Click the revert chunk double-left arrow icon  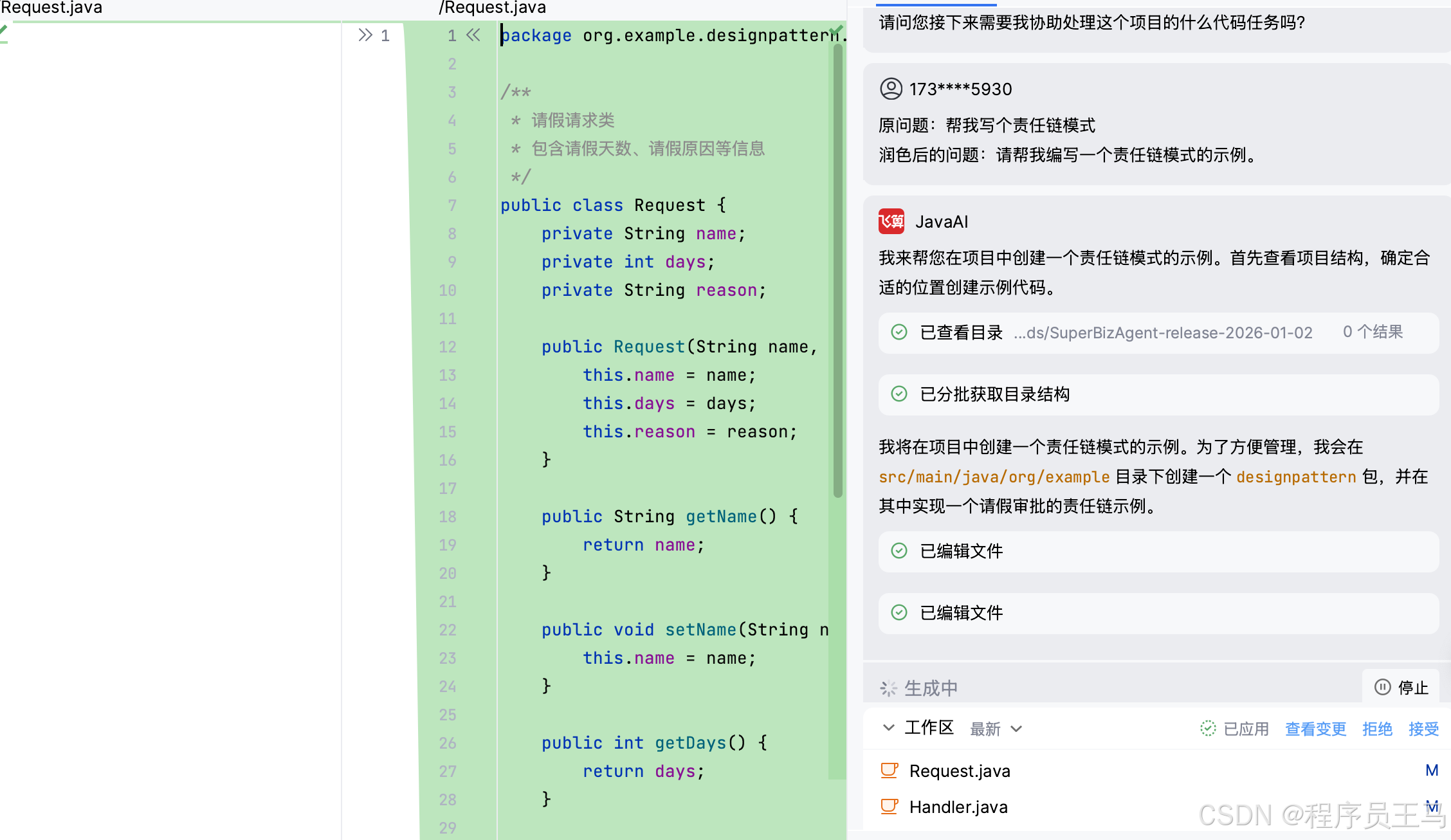[473, 35]
